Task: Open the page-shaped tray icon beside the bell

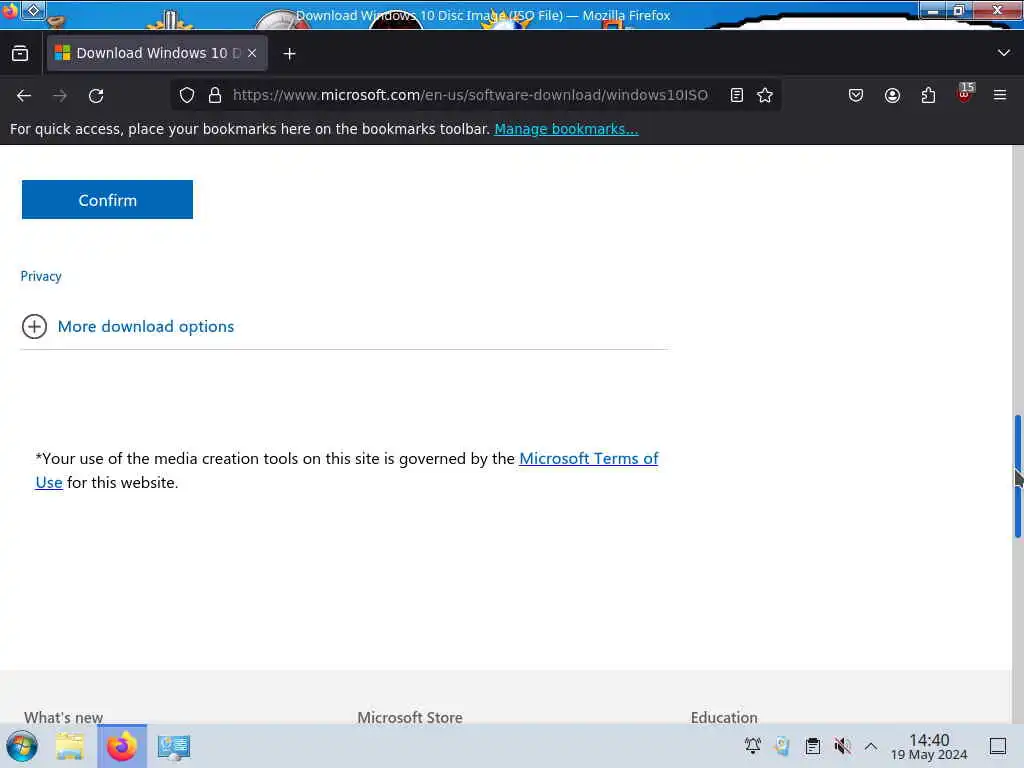Action: 782,745
